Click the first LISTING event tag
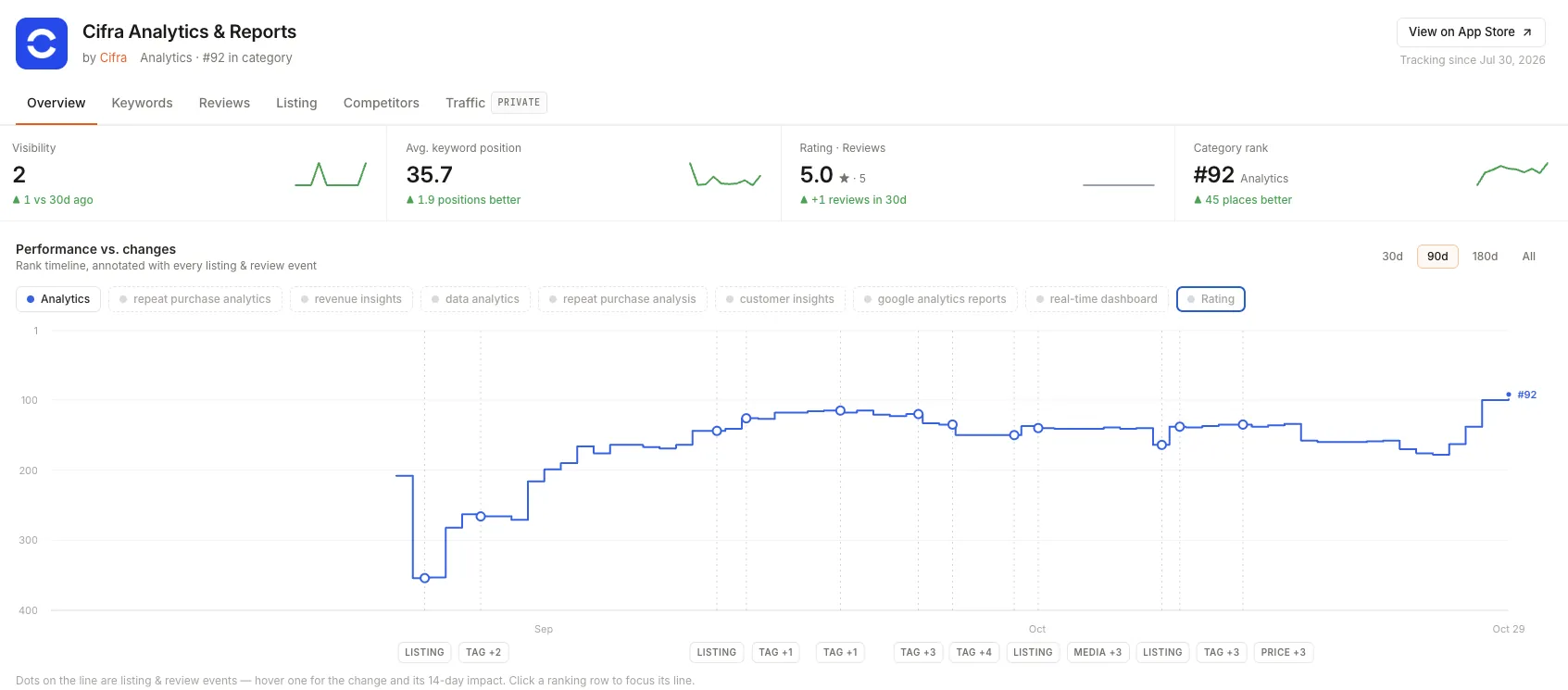1568x690 pixels. [x=424, y=652]
